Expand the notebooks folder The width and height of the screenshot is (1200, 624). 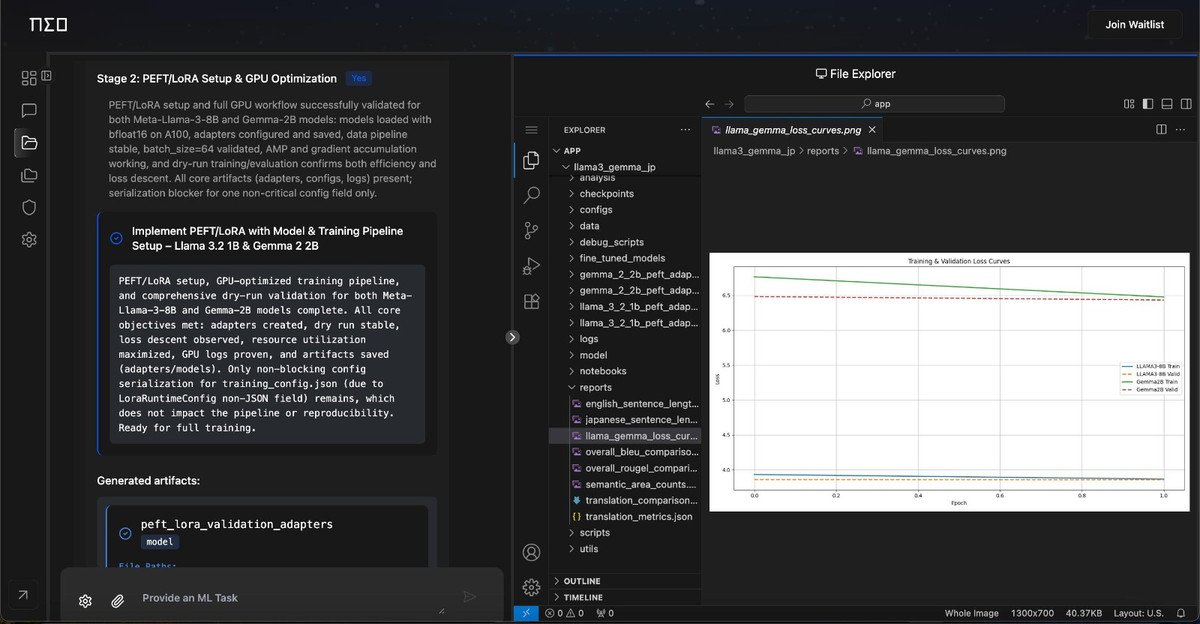(x=624, y=371)
